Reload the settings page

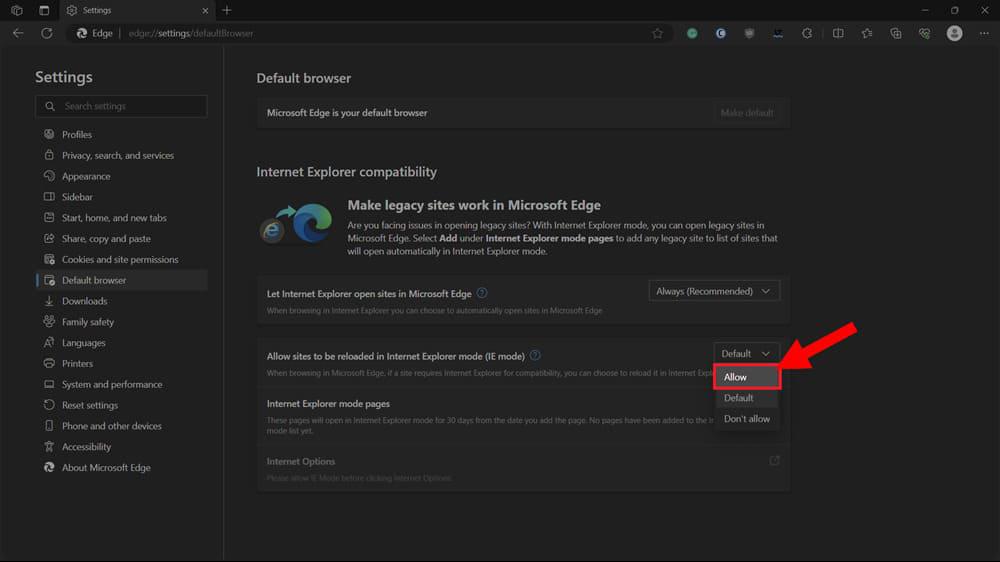click(x=47, y=33)
